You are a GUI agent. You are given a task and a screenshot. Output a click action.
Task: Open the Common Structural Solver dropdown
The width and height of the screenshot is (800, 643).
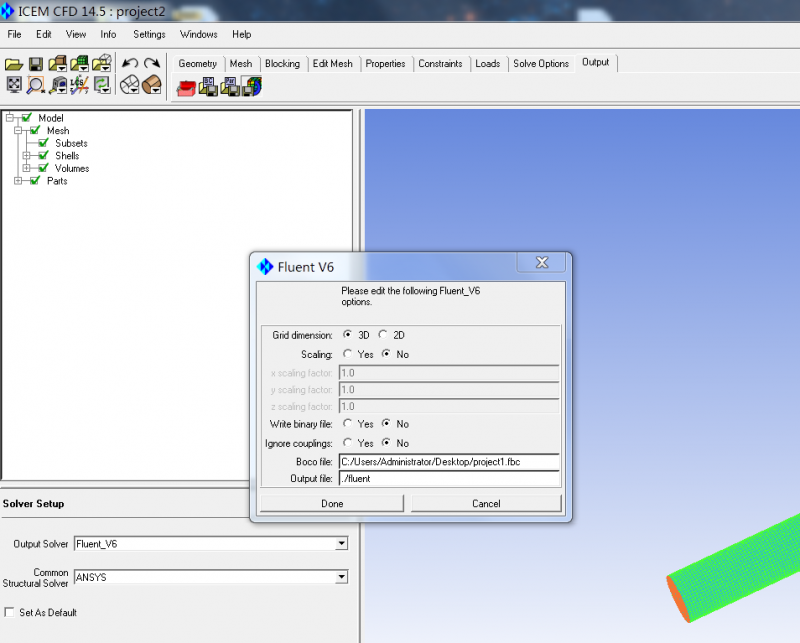pos(341,577)
